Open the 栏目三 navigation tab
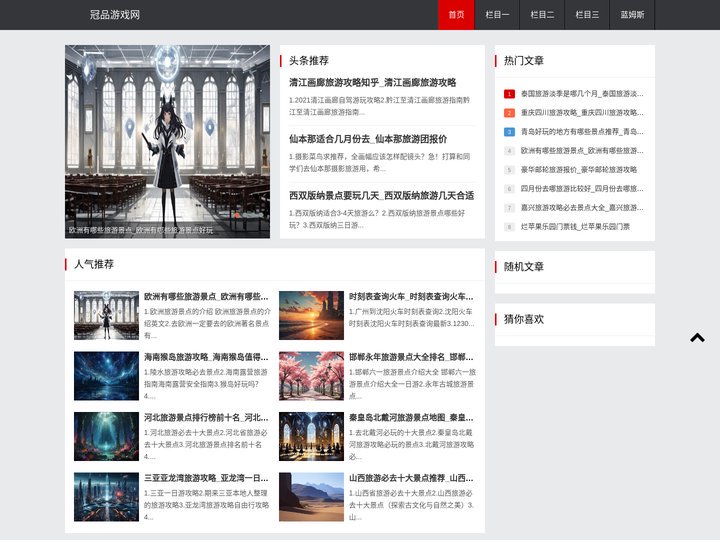The width and height of the screenshot is (720, 540). tap(587, 15)
